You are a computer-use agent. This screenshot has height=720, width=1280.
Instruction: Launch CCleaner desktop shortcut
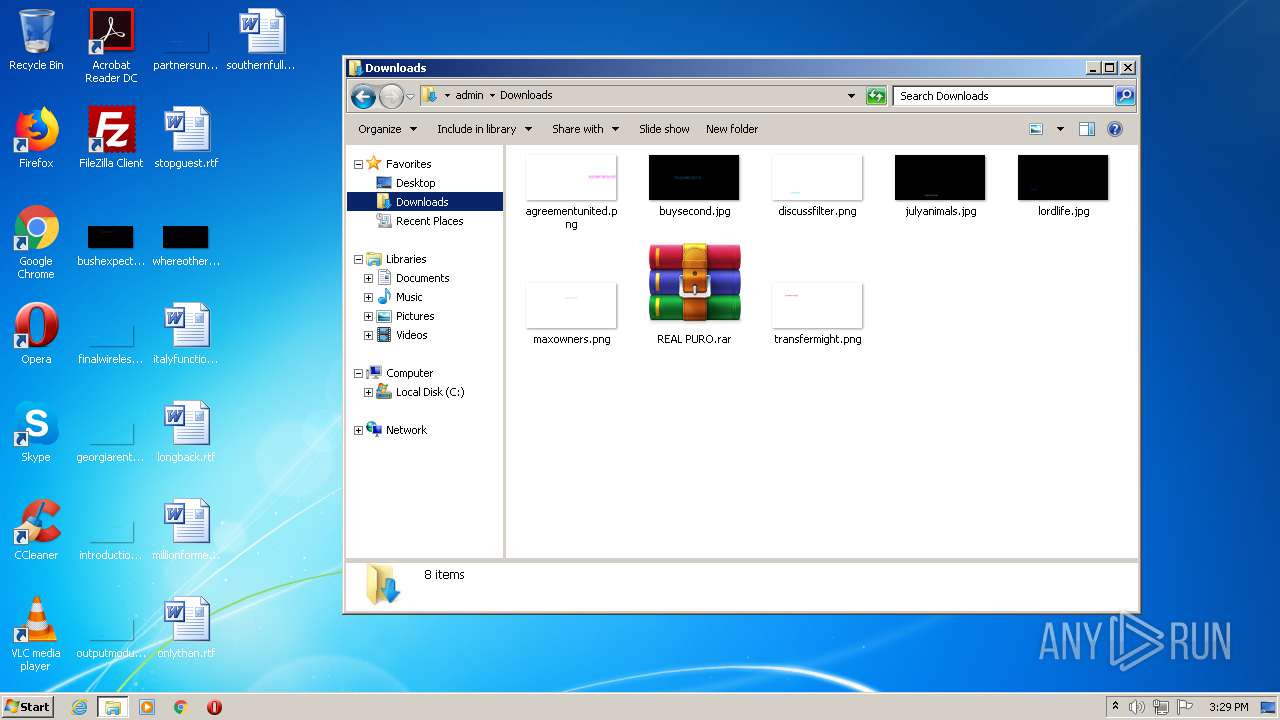(36, 530)
